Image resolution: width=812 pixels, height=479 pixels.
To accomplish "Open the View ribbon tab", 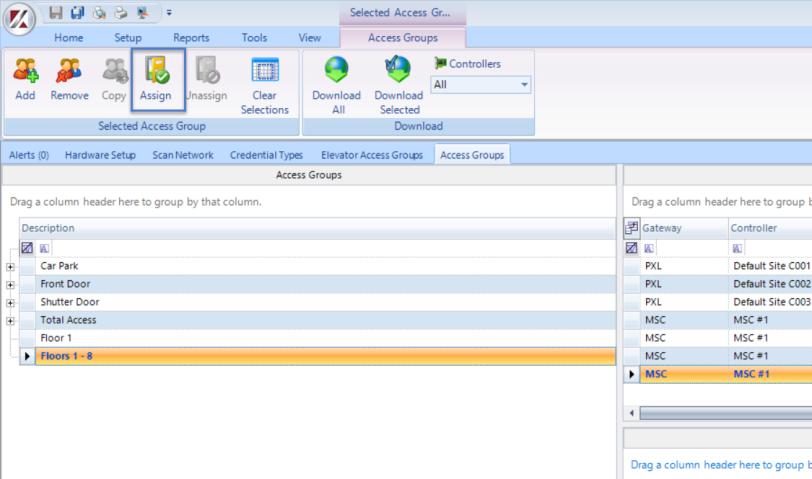I will [x=310, y=38].
